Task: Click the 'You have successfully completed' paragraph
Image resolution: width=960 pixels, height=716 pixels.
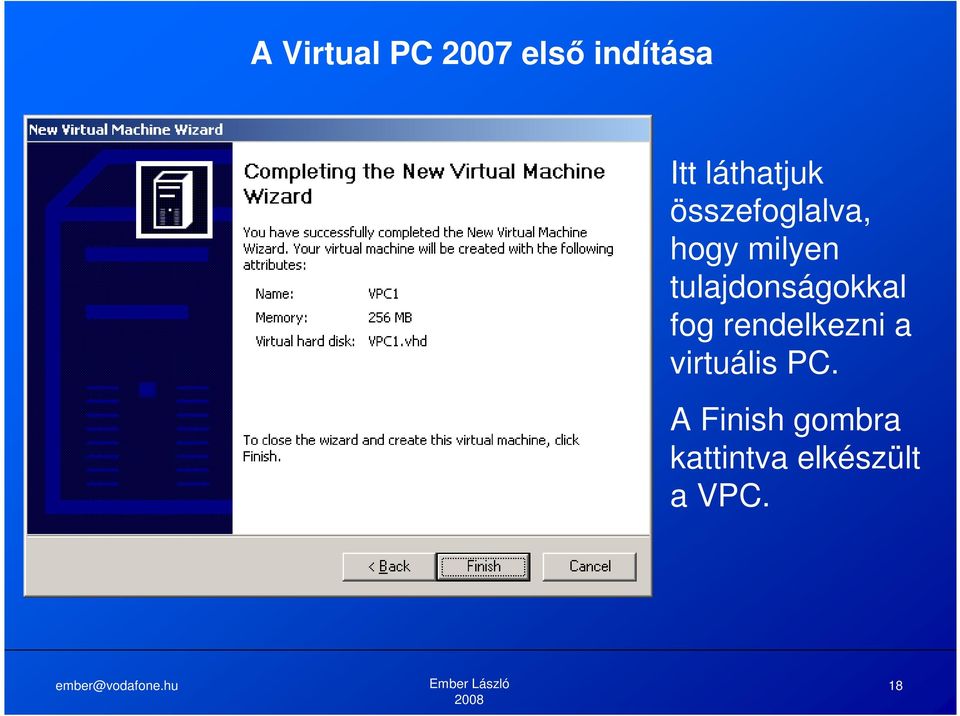Action: pos(428,248)
